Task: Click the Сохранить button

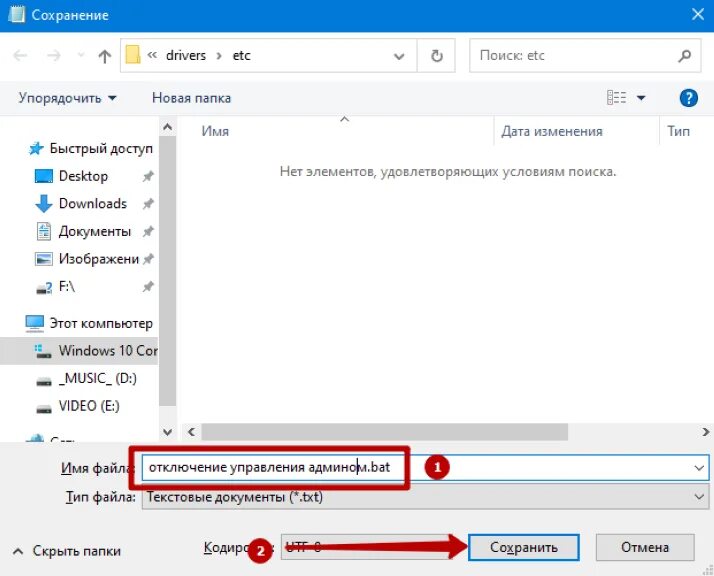Action: point(524,547)
